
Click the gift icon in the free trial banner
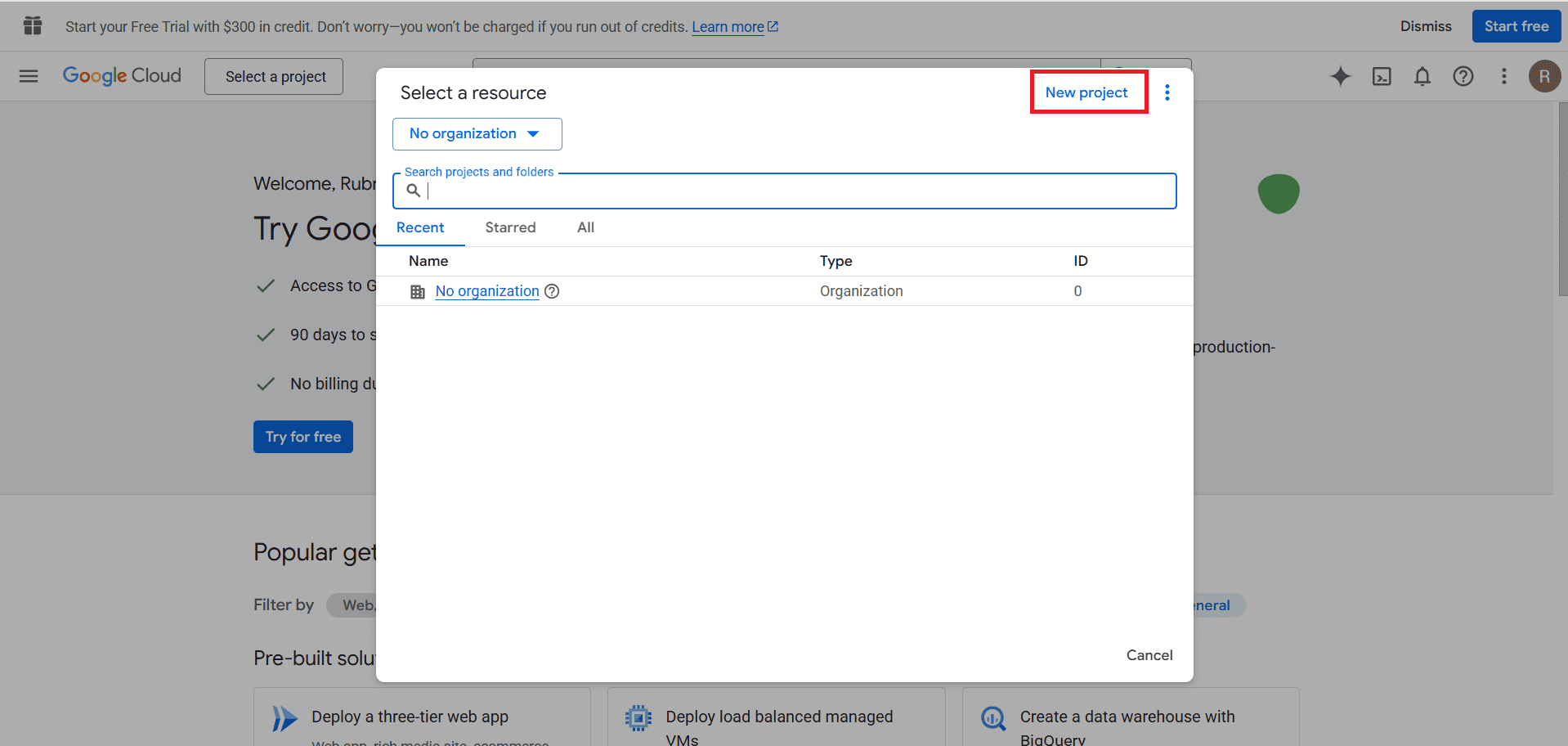pos(33,26)
